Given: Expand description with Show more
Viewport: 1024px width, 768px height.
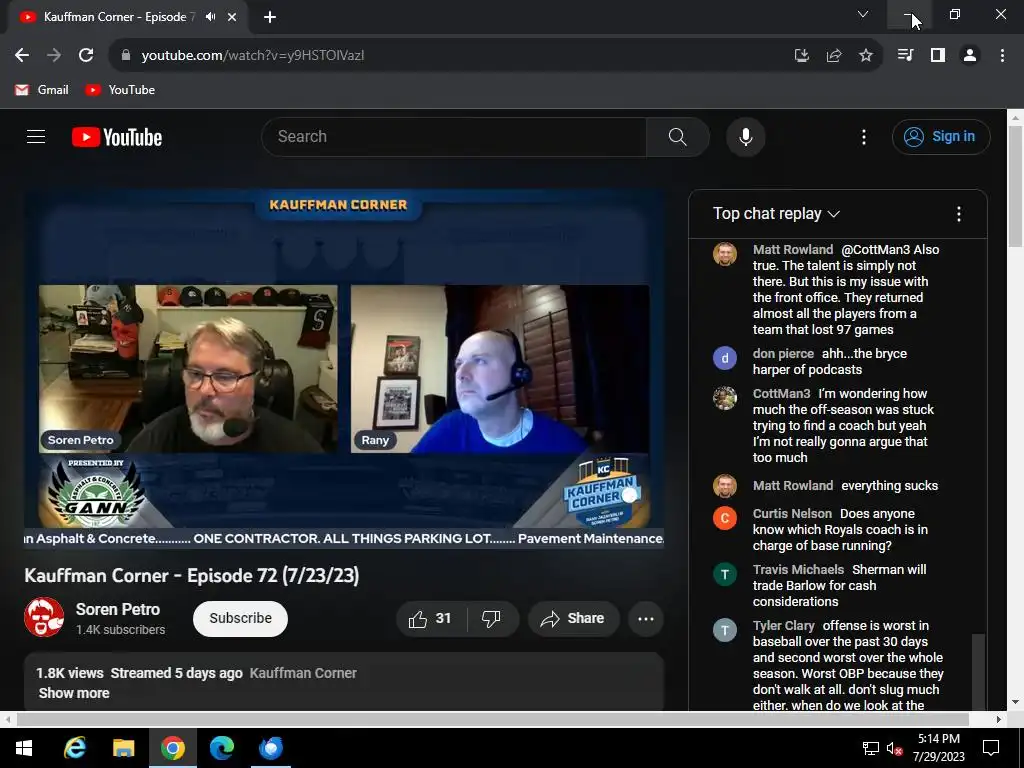Looking at the screenshot, I should [x=74, y=694].
